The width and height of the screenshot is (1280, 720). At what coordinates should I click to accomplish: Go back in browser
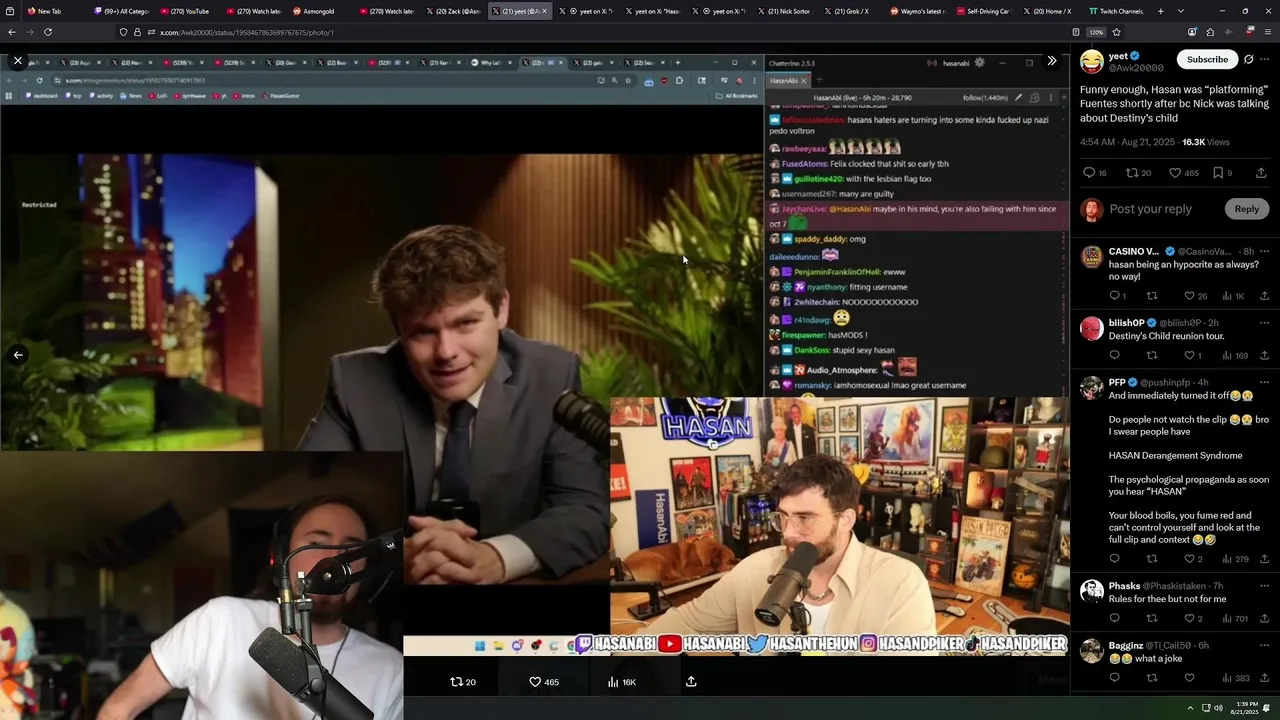[x=12, y=32]
